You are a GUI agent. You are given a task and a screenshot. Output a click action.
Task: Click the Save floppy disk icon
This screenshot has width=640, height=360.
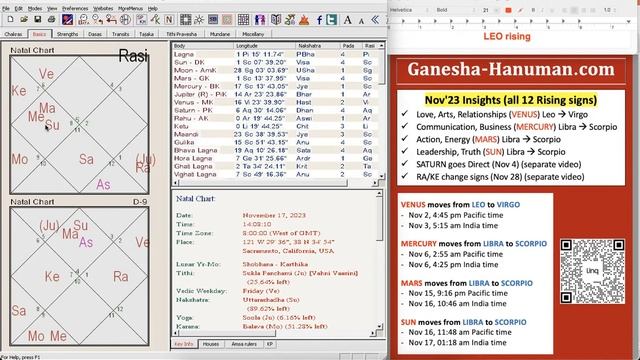coord(38,20)
